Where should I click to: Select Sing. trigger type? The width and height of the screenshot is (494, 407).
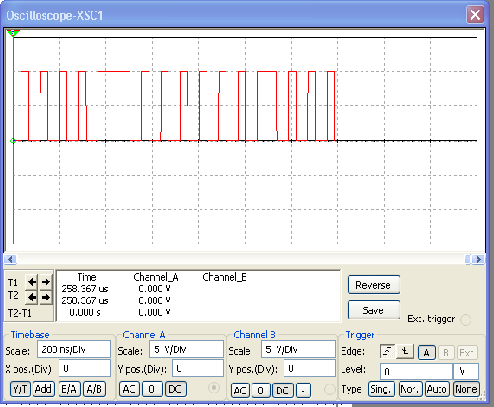(x=381, y=389)
